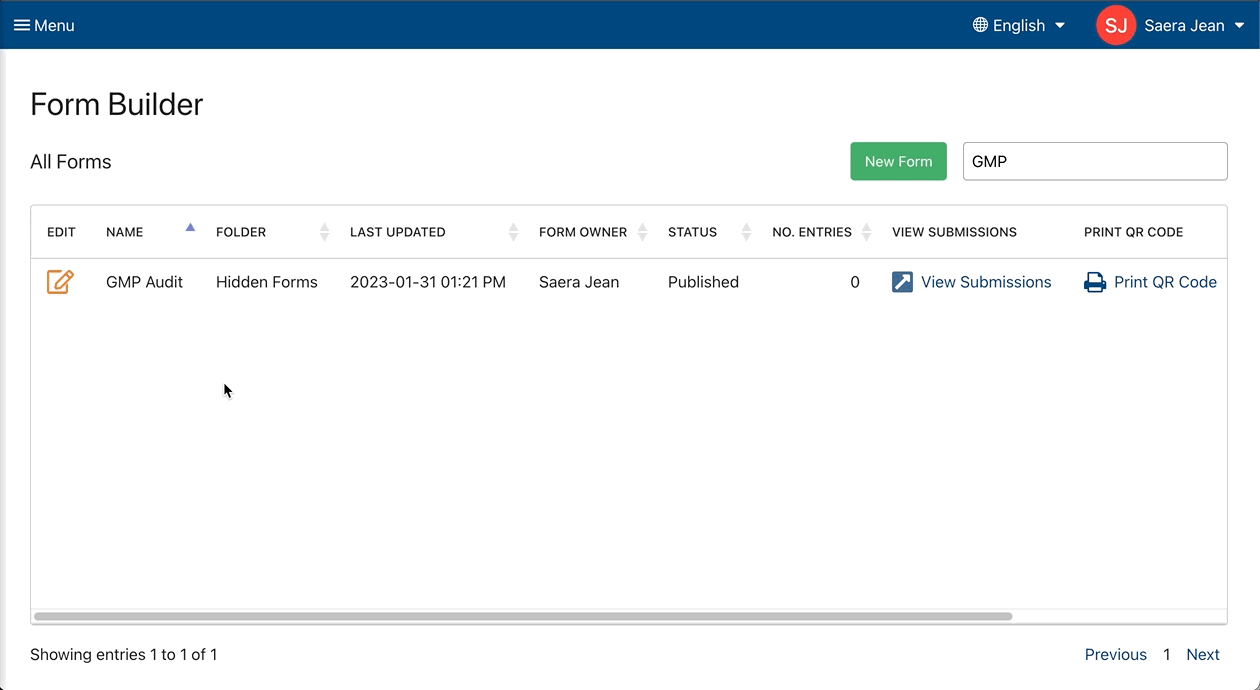
Task: Sort by the Status column
Action: click(x=709, y=232)
